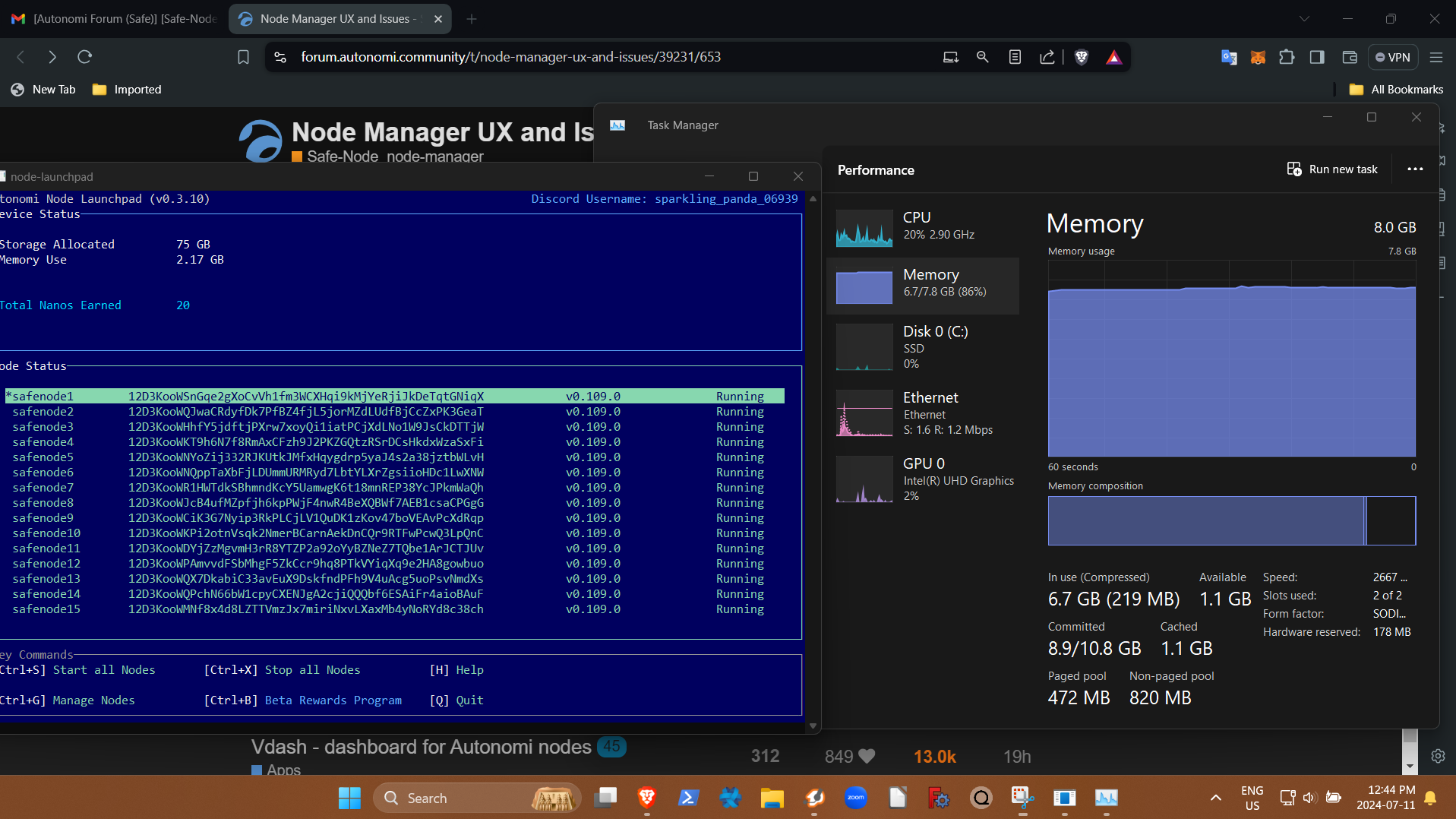The width and height of the screenshot is (1456, 819).
Task: Click the browser Forward arrow
Action: (52, 57)
